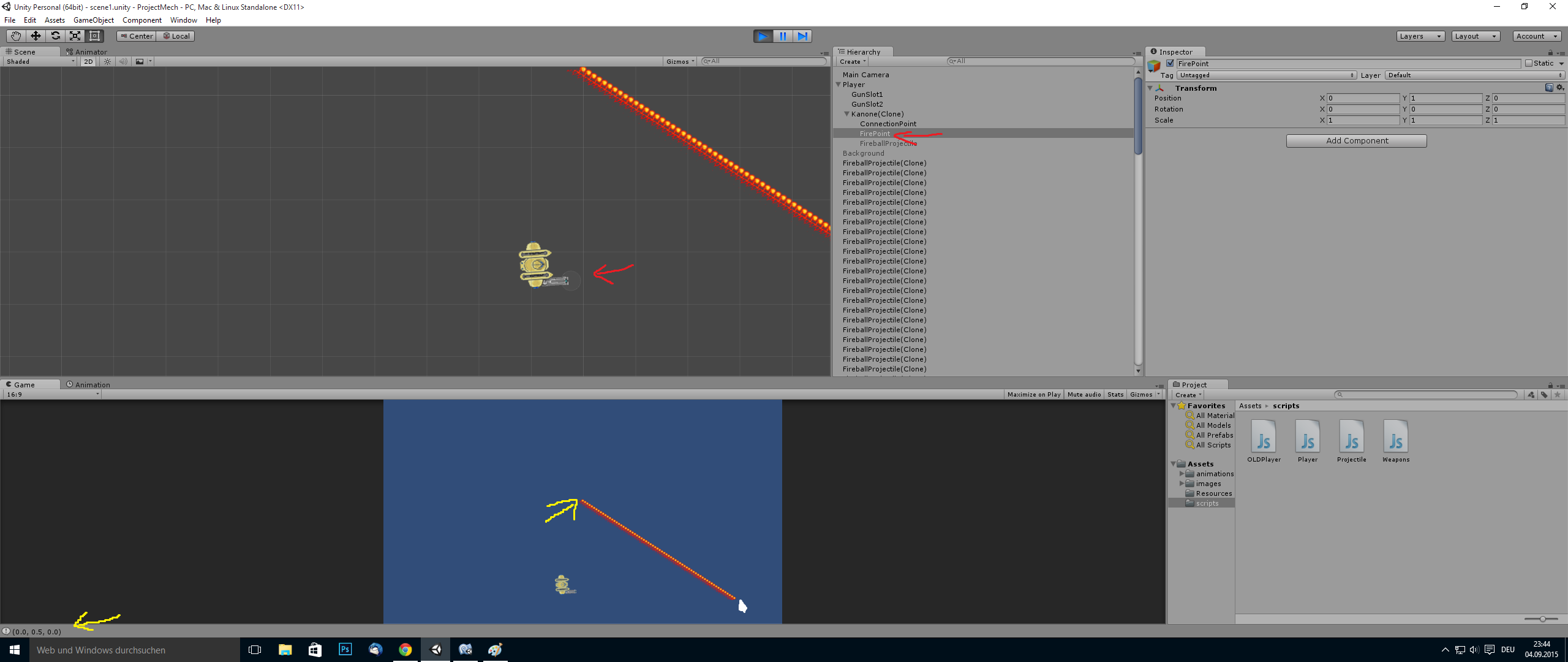The width and height of the screenshot is (1568, 662).
Task: Open the Shaded draw mode dropdown
Action: point(40,61)
